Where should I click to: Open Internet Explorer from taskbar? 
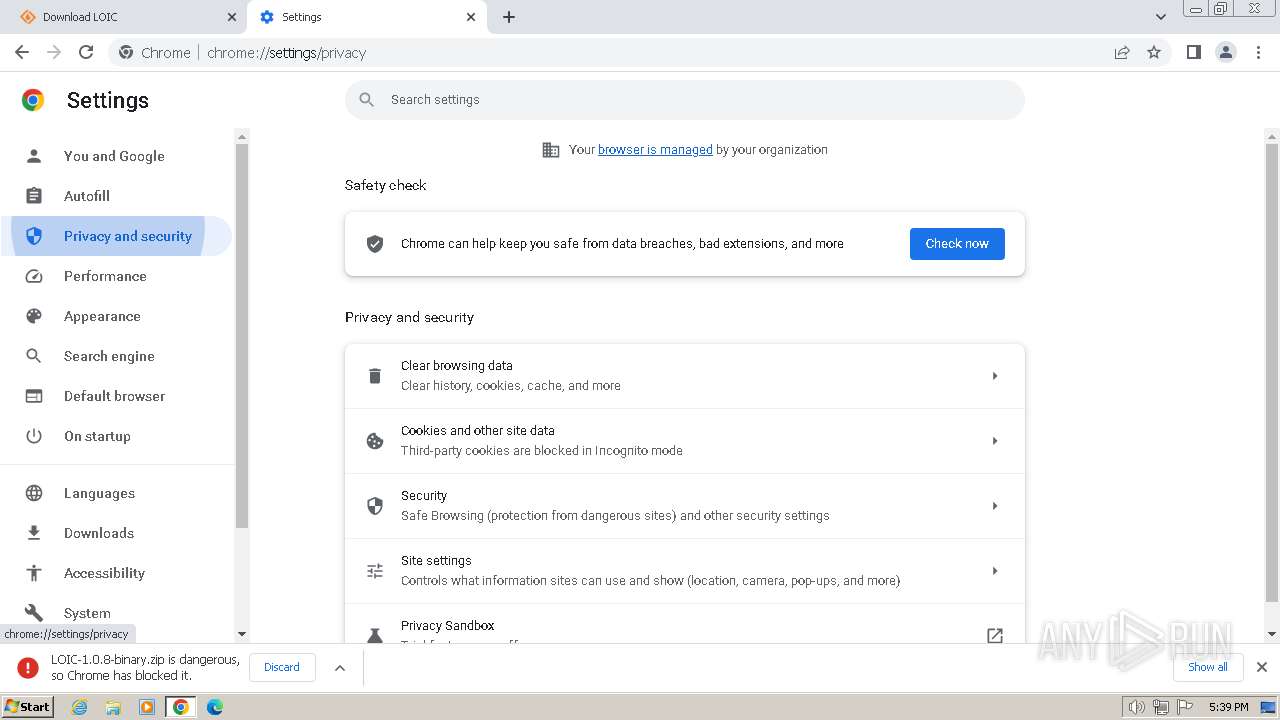coord(80,707)
